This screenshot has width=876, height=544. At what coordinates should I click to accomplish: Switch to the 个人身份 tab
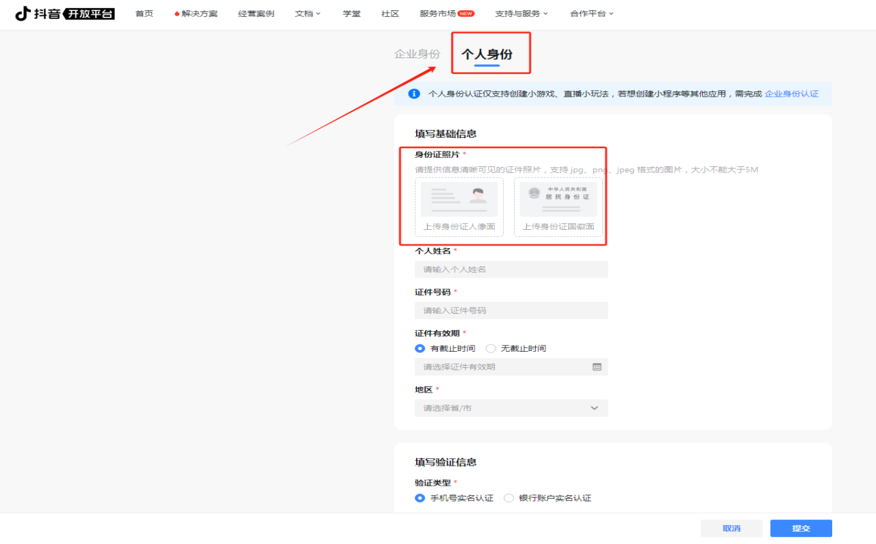coord(487,54)
